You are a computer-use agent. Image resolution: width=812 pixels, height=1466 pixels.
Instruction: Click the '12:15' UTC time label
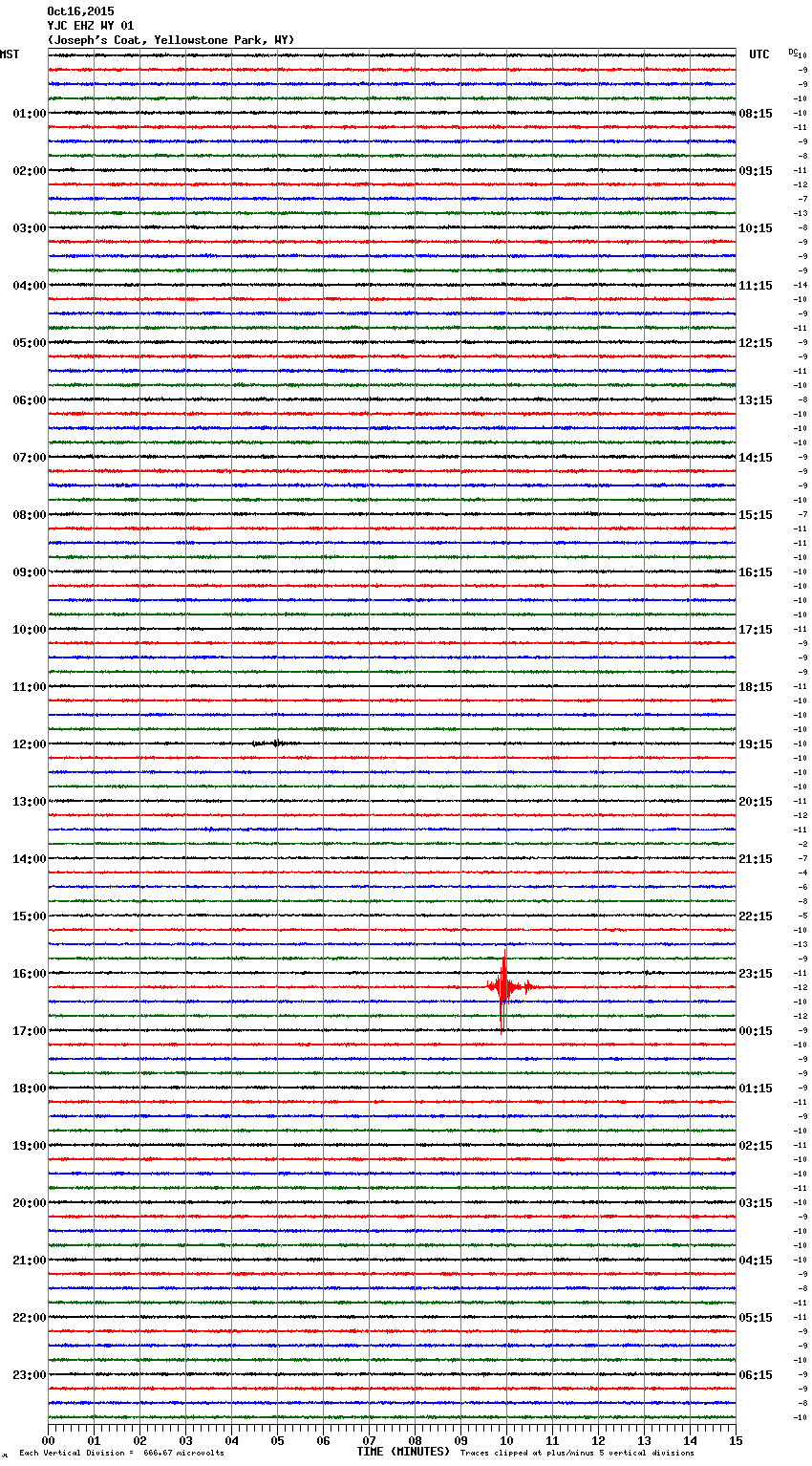pyautogui.click(x=756, y=343)
